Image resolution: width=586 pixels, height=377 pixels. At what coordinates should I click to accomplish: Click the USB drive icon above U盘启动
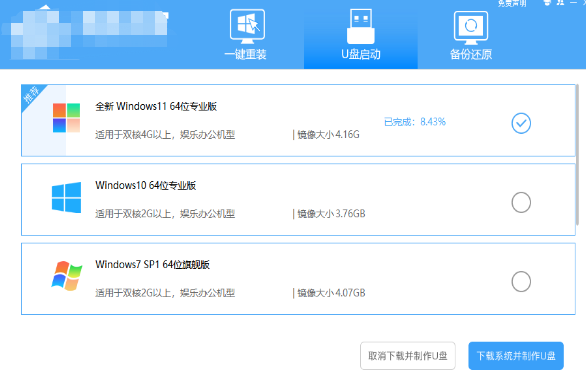pyautogui.click(x=361, y=26)
